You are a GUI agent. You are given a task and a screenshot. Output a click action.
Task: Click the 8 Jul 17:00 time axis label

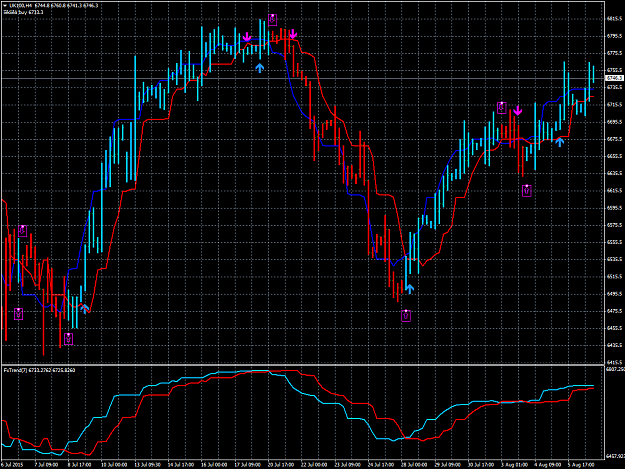tap(79, 465)
